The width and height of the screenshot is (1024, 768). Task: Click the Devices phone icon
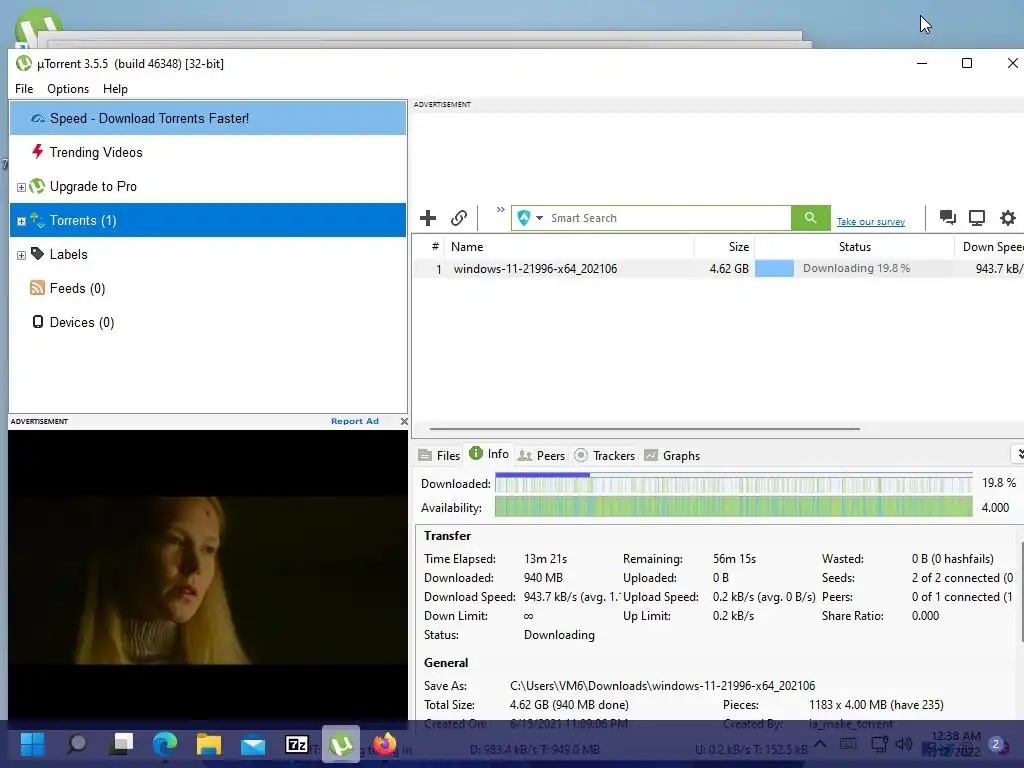[x=38, y=322]
